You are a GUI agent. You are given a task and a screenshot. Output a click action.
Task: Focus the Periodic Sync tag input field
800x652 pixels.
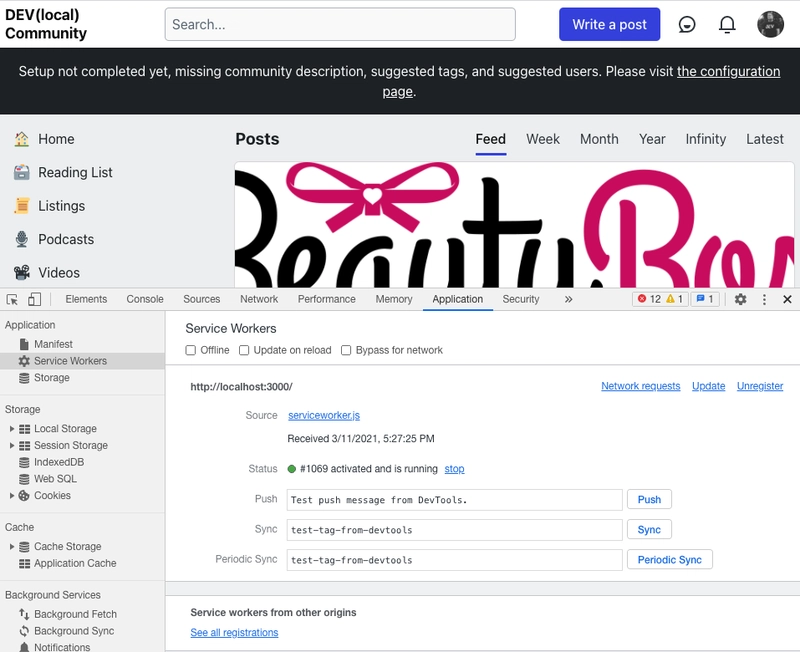pos(454,560)
